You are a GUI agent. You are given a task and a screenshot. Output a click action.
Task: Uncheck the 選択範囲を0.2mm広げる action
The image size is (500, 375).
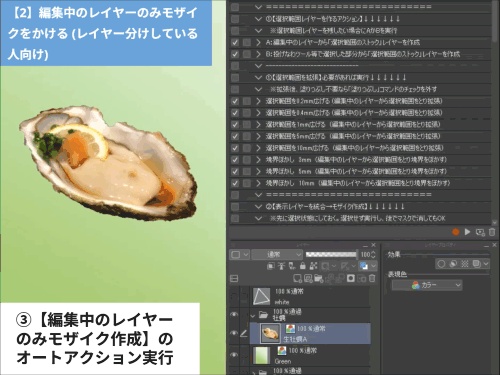coord(235,101)
